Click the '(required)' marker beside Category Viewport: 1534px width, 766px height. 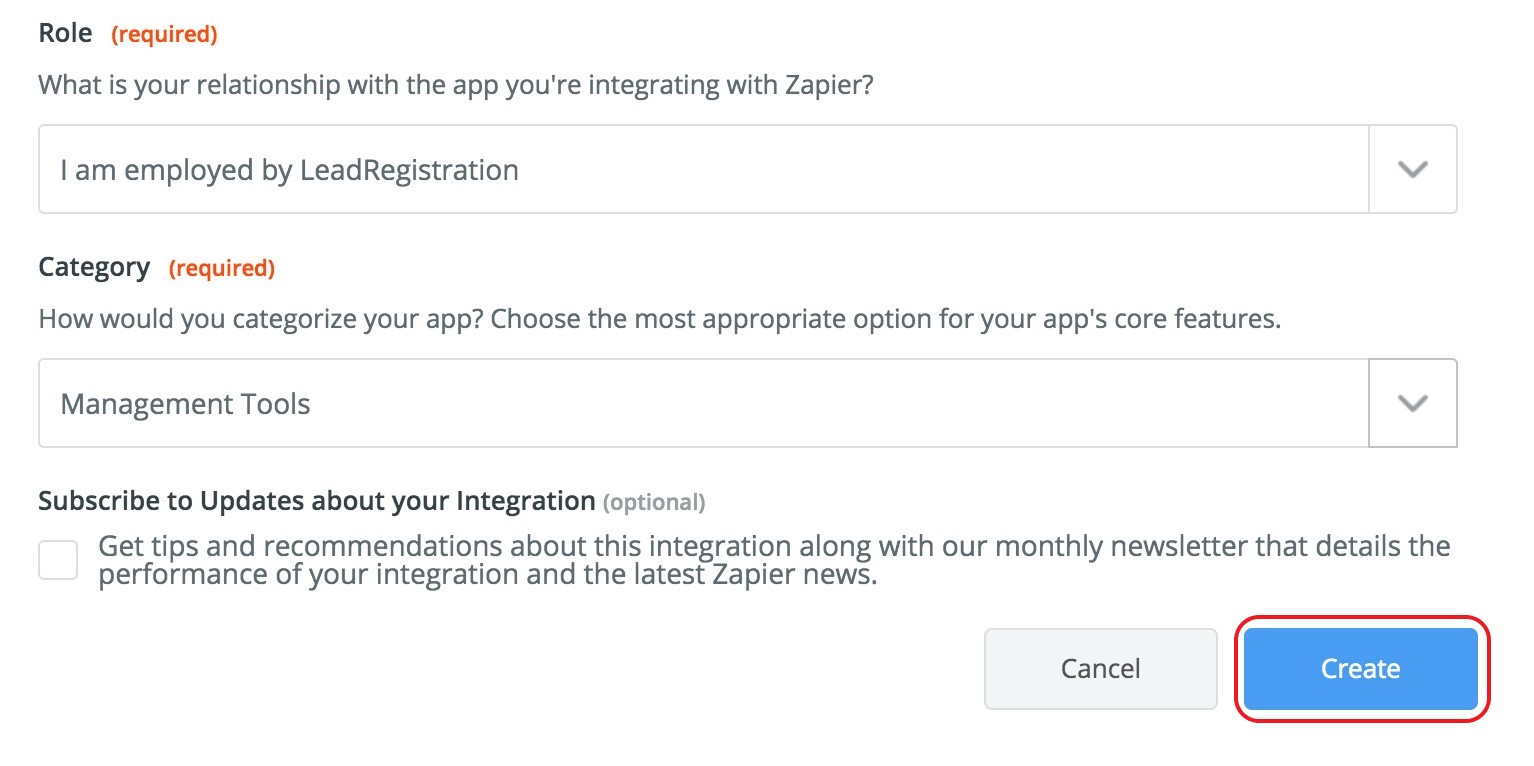point(221,268)
